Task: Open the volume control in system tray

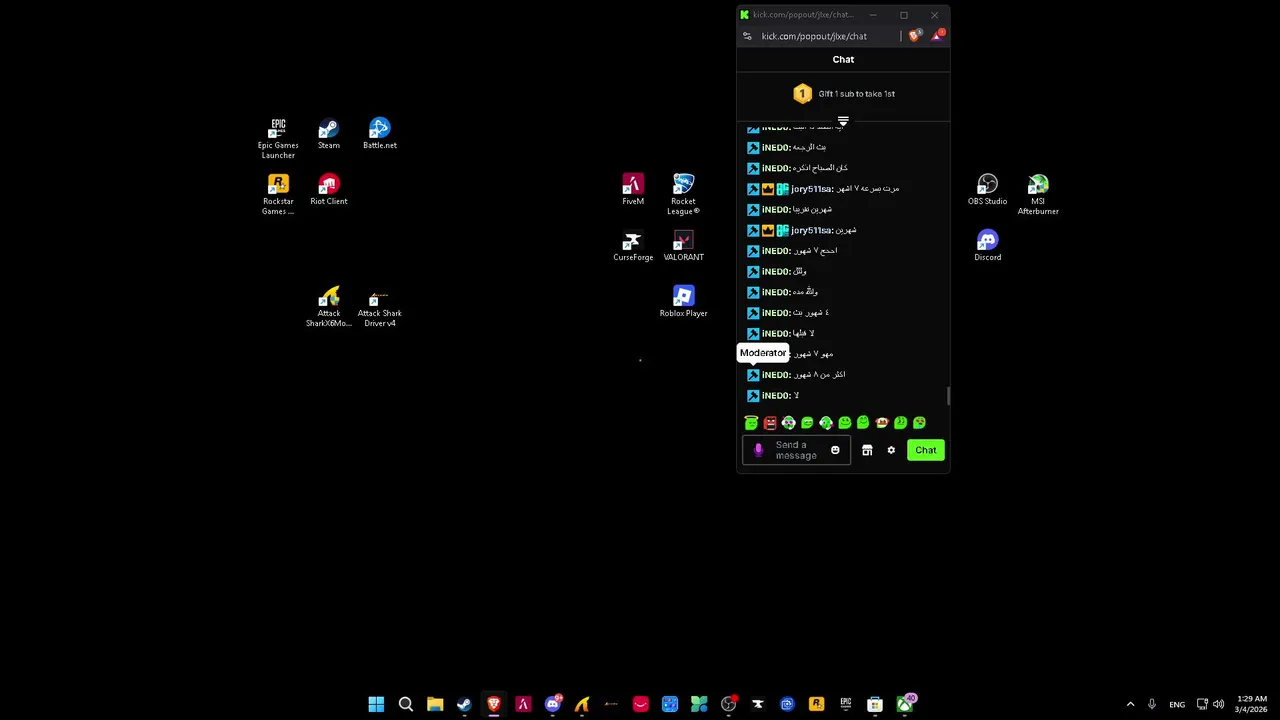Action: point(1218,705)
